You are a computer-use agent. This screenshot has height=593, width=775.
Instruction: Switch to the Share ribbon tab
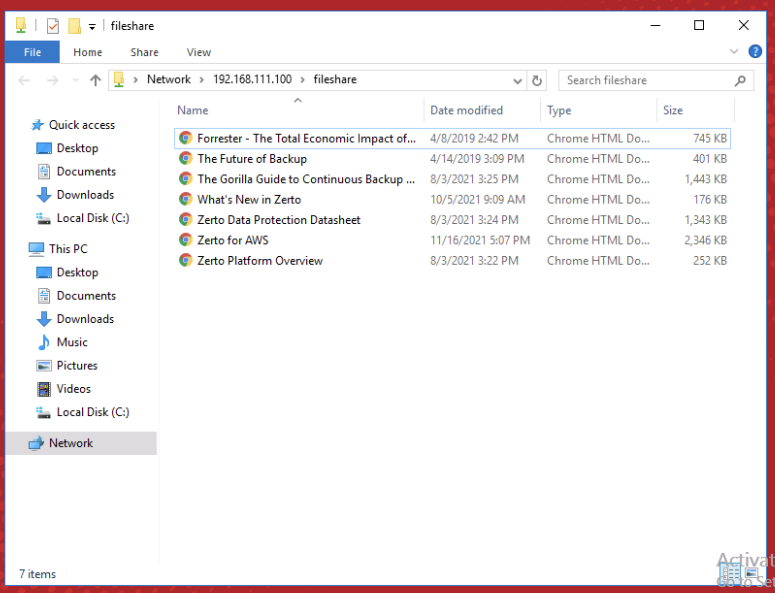pos(144,52)
